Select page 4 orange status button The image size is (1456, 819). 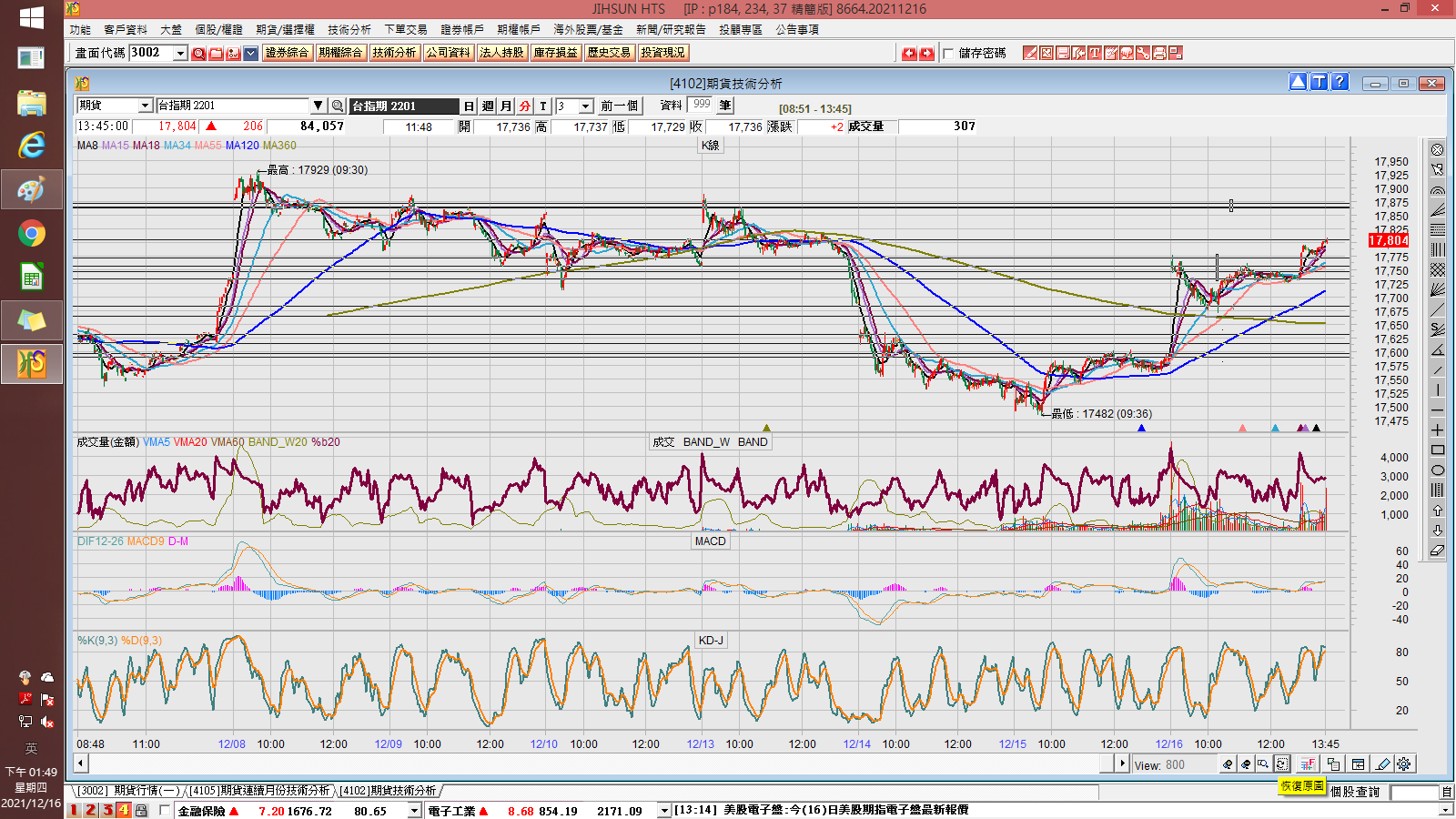click(x=124, y=810)
